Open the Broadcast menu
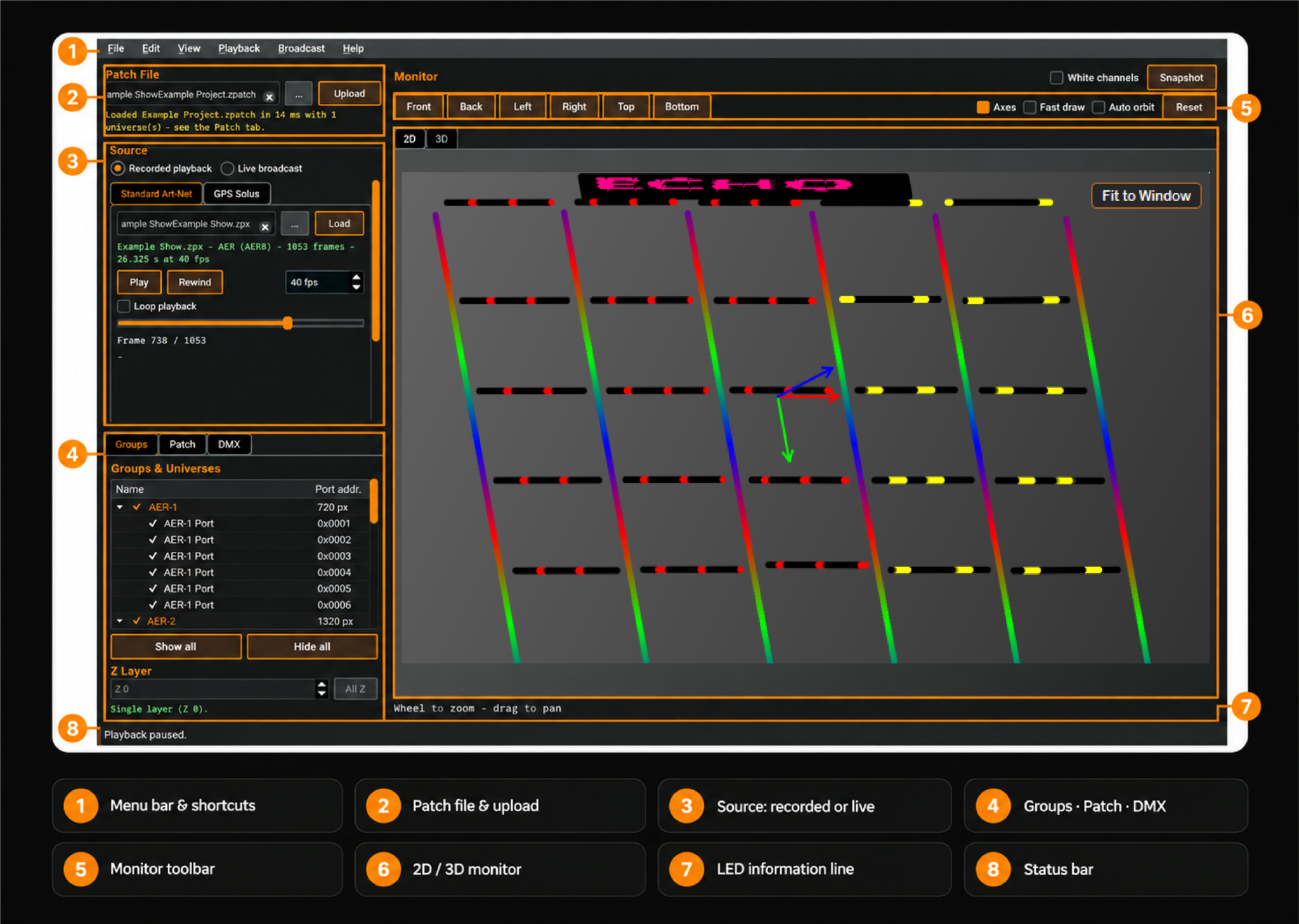 [x=301, y=48]
